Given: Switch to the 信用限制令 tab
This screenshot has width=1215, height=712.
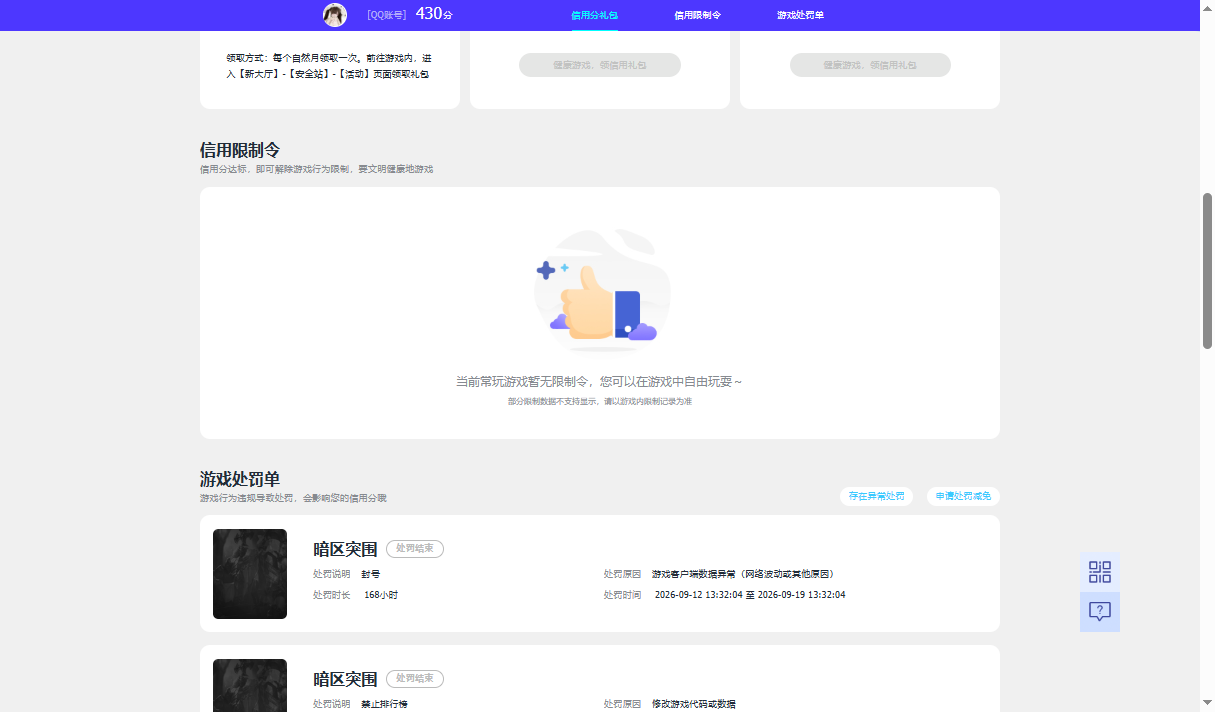Looking at the screenshot, I should [698, 15].
